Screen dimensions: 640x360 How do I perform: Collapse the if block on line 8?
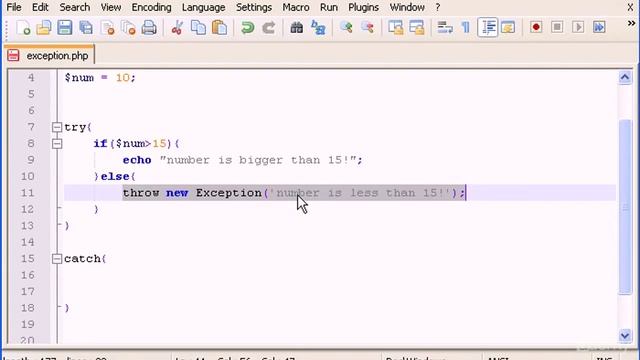coord(57,144)
